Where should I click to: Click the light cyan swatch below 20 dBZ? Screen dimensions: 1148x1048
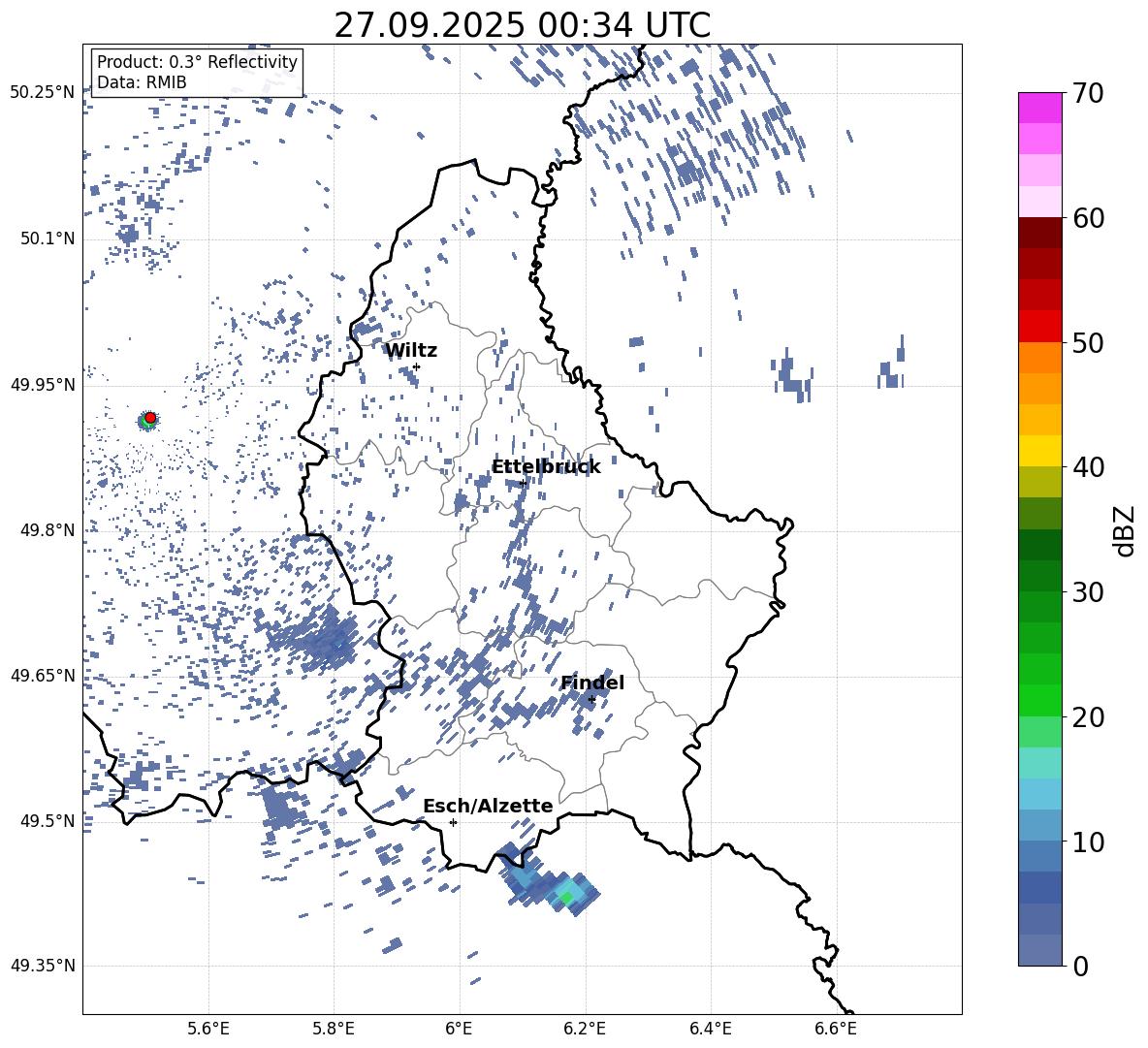coord(1040,763)
